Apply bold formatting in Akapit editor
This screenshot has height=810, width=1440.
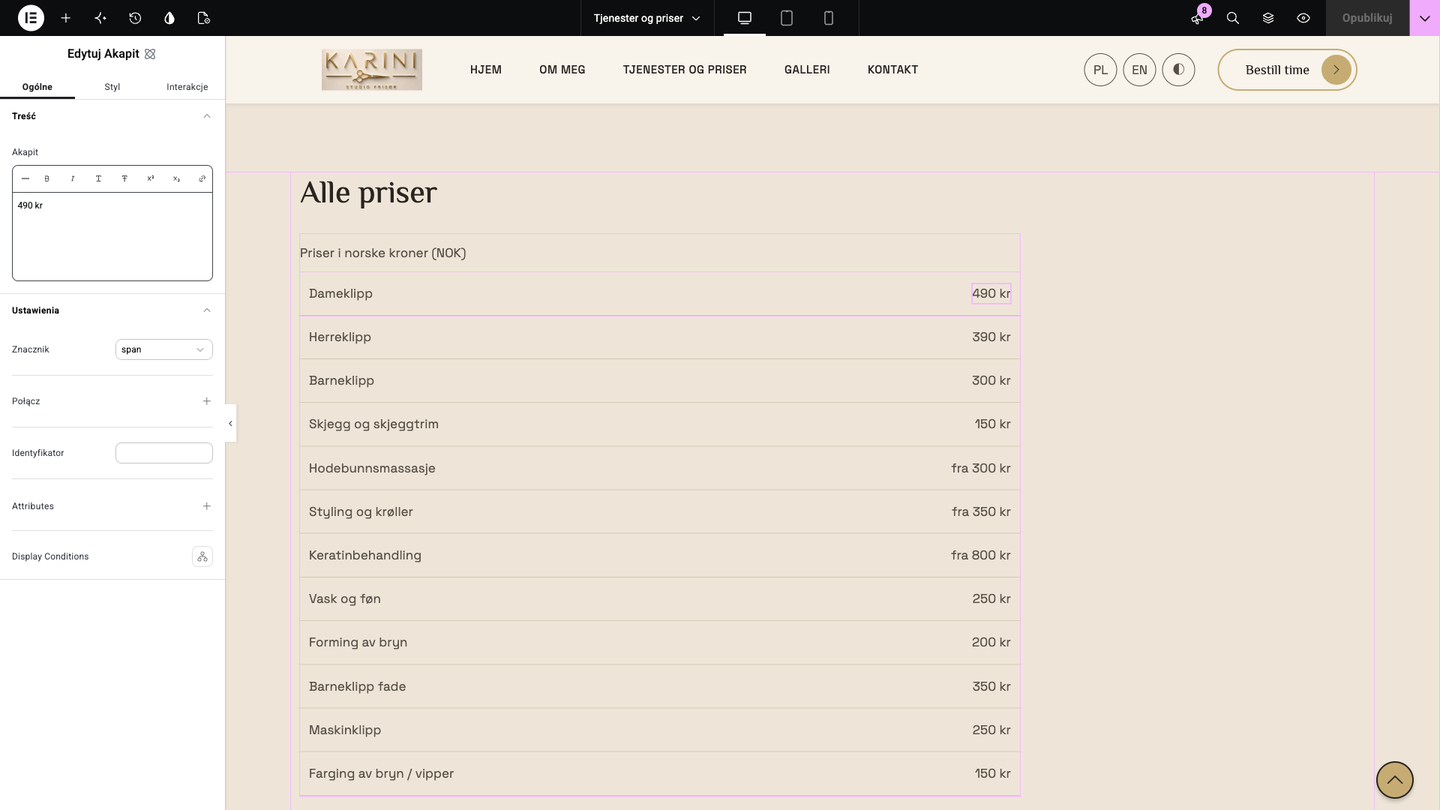[x=47, y=179]
